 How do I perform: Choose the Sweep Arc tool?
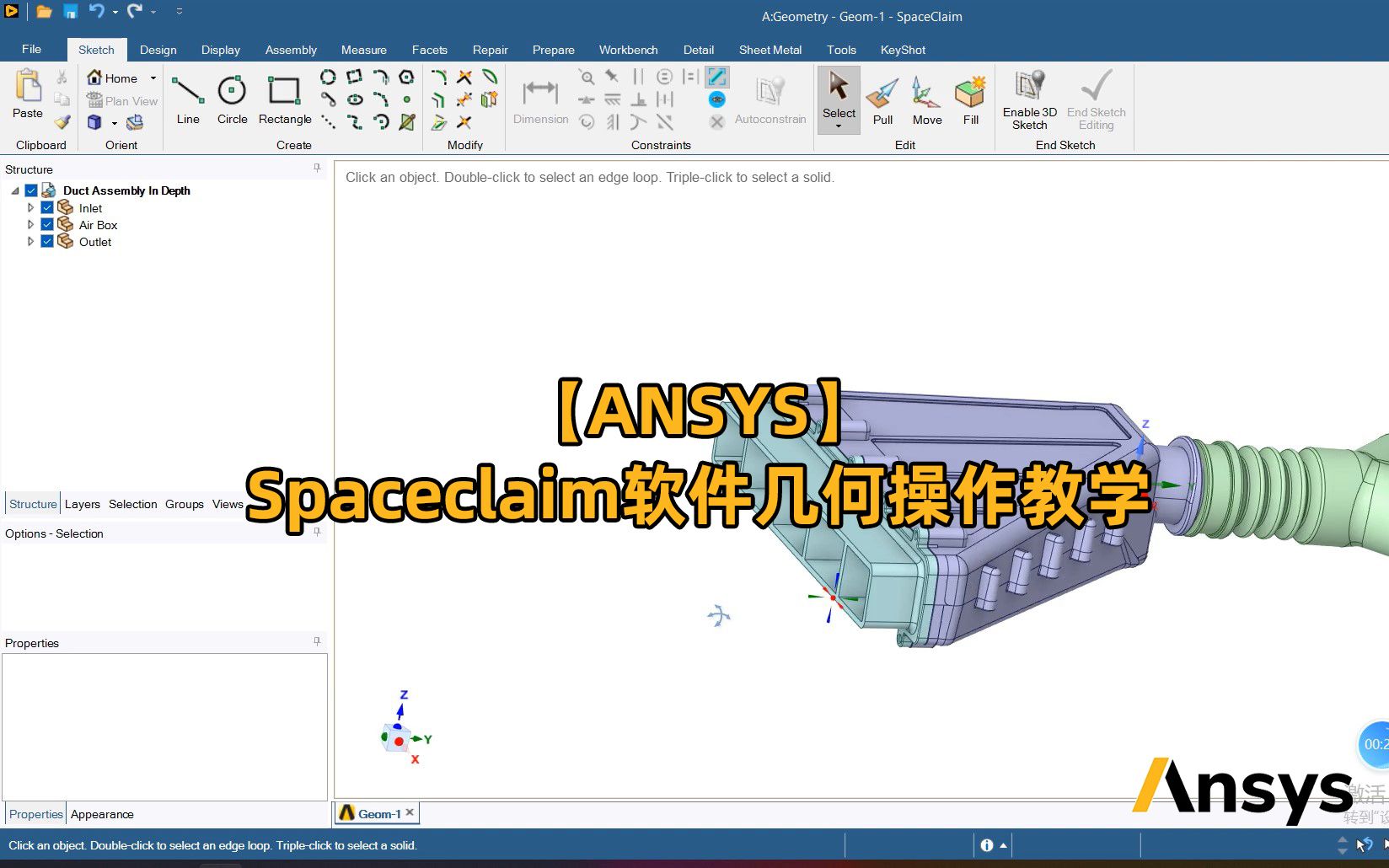(381, 122)
